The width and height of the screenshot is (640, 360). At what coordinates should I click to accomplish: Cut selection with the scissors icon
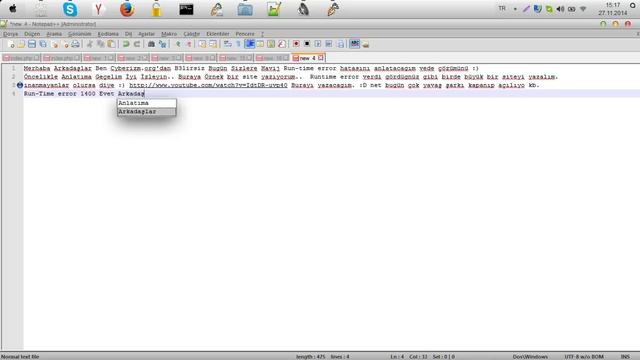(89, 44)
